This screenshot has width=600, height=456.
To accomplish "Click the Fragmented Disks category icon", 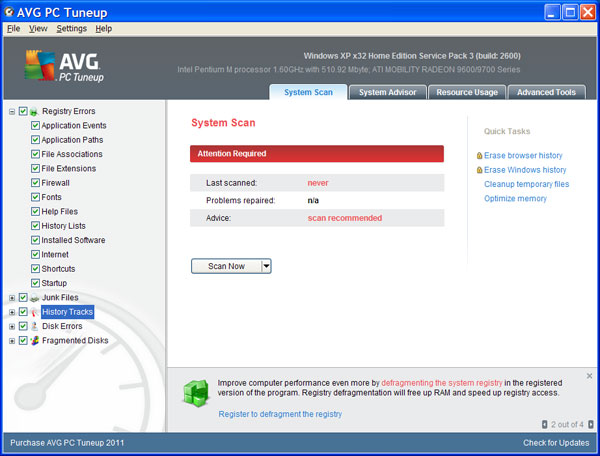I will tap(34, 340).
